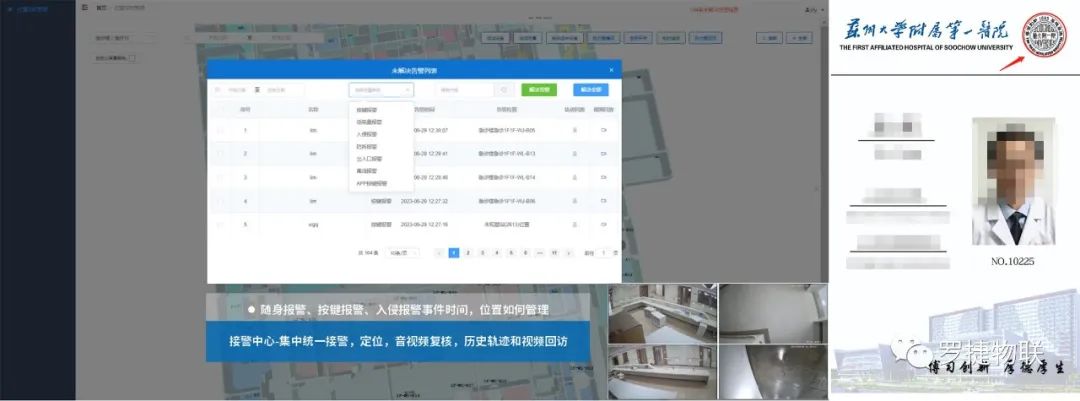Tick the checkbox for alarm row 1
The width and height of the screenshot is (1080, 401).
pyautogui.click(x=220, y=131)
